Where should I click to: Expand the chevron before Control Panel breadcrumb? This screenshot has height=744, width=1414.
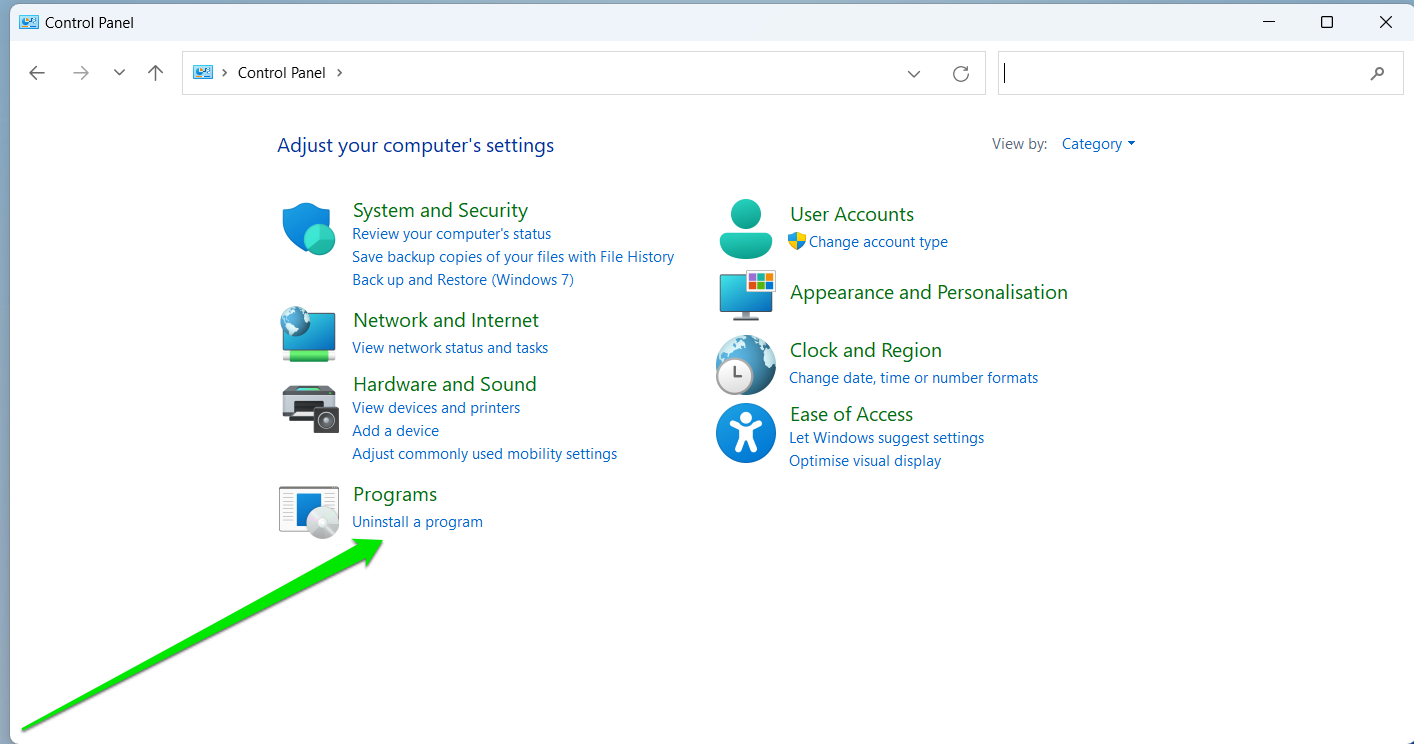[225, 73]
